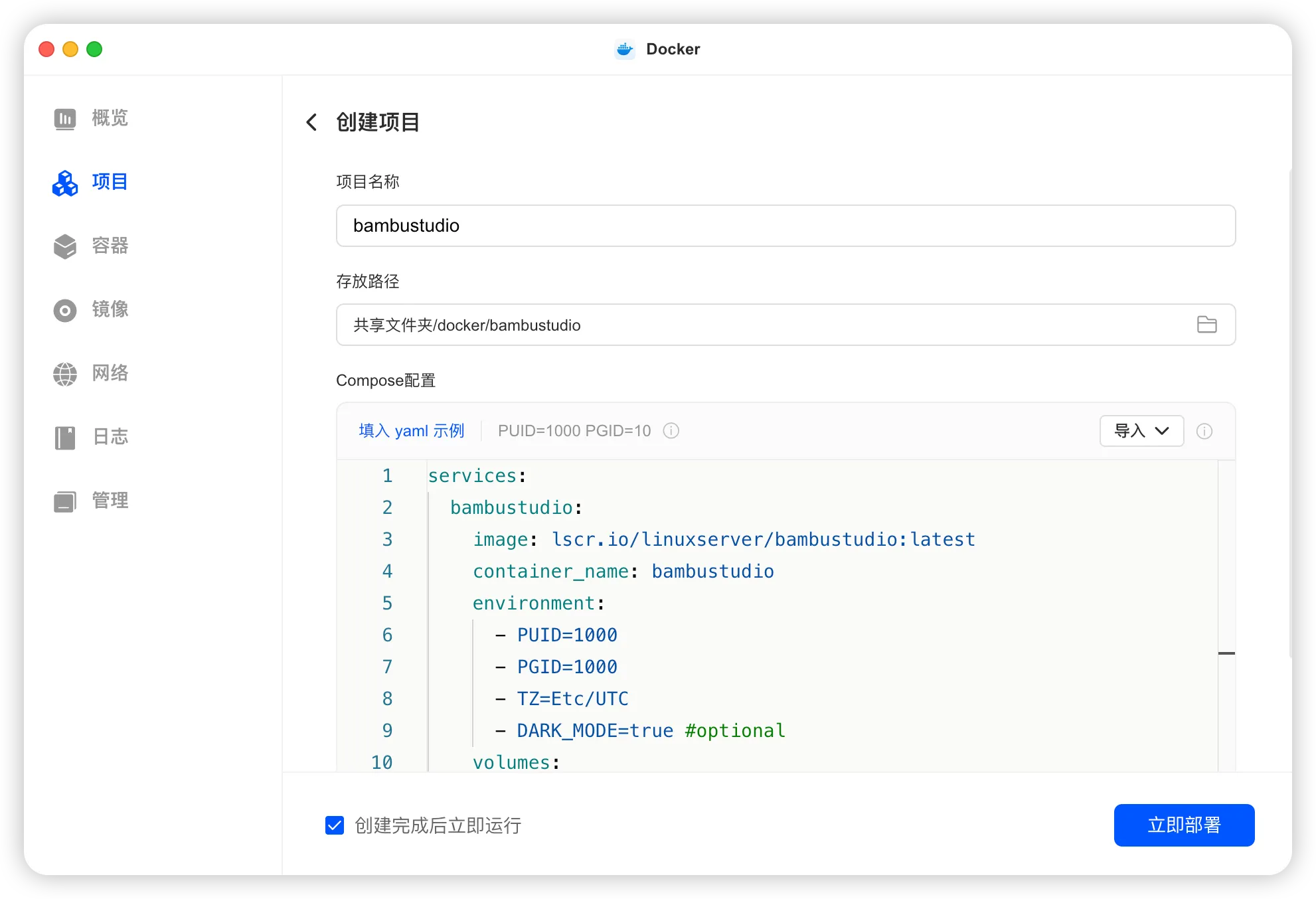Viewport: 1316px width, 899px height.
Task: Click the red close window button
Action: tap(46, 49)
